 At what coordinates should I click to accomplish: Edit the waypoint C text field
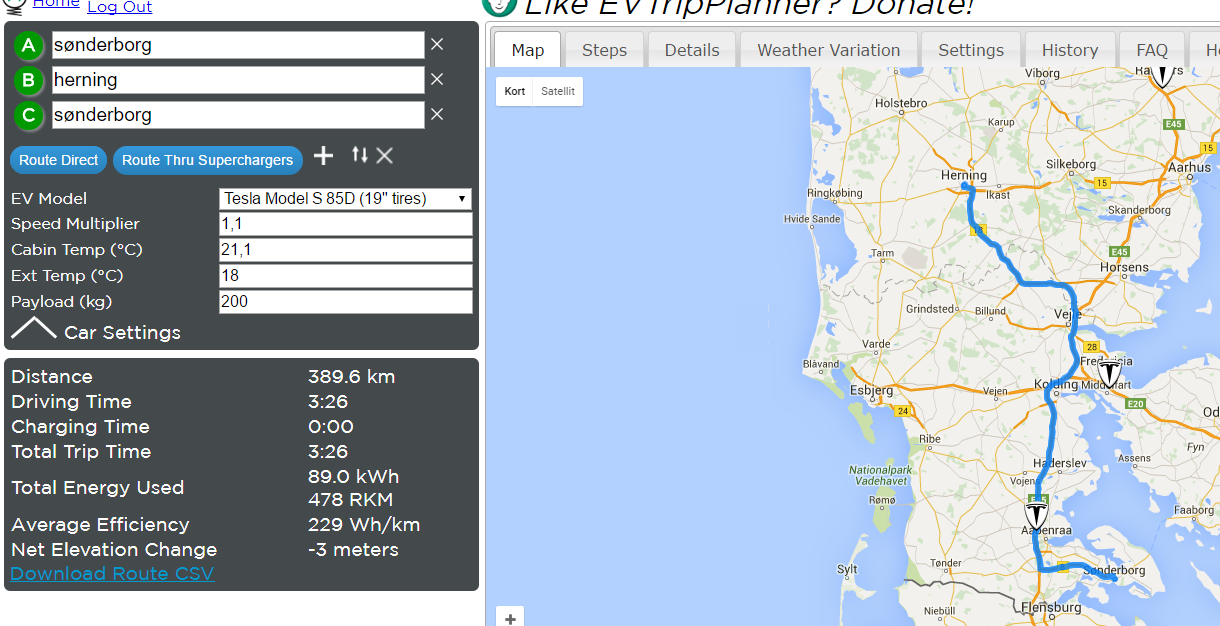tap(238, 115)
